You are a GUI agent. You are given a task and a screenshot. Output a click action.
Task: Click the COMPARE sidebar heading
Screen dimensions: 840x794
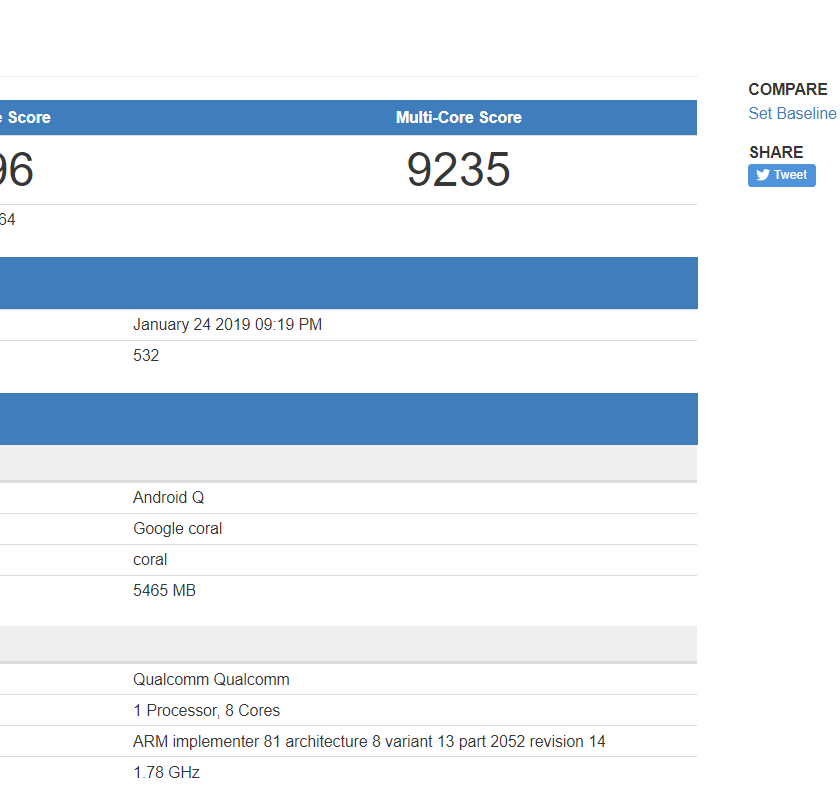pos(788,90)
